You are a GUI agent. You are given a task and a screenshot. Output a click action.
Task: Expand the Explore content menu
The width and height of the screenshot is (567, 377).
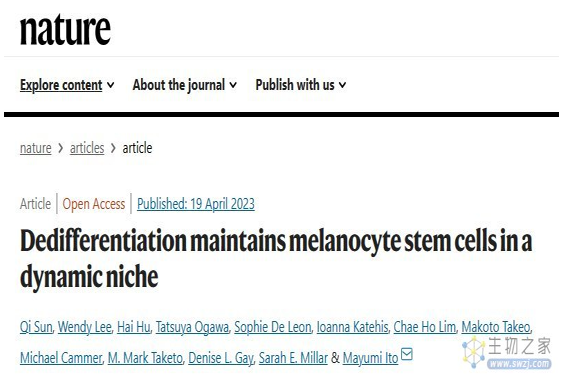click(x=67, y=85)
